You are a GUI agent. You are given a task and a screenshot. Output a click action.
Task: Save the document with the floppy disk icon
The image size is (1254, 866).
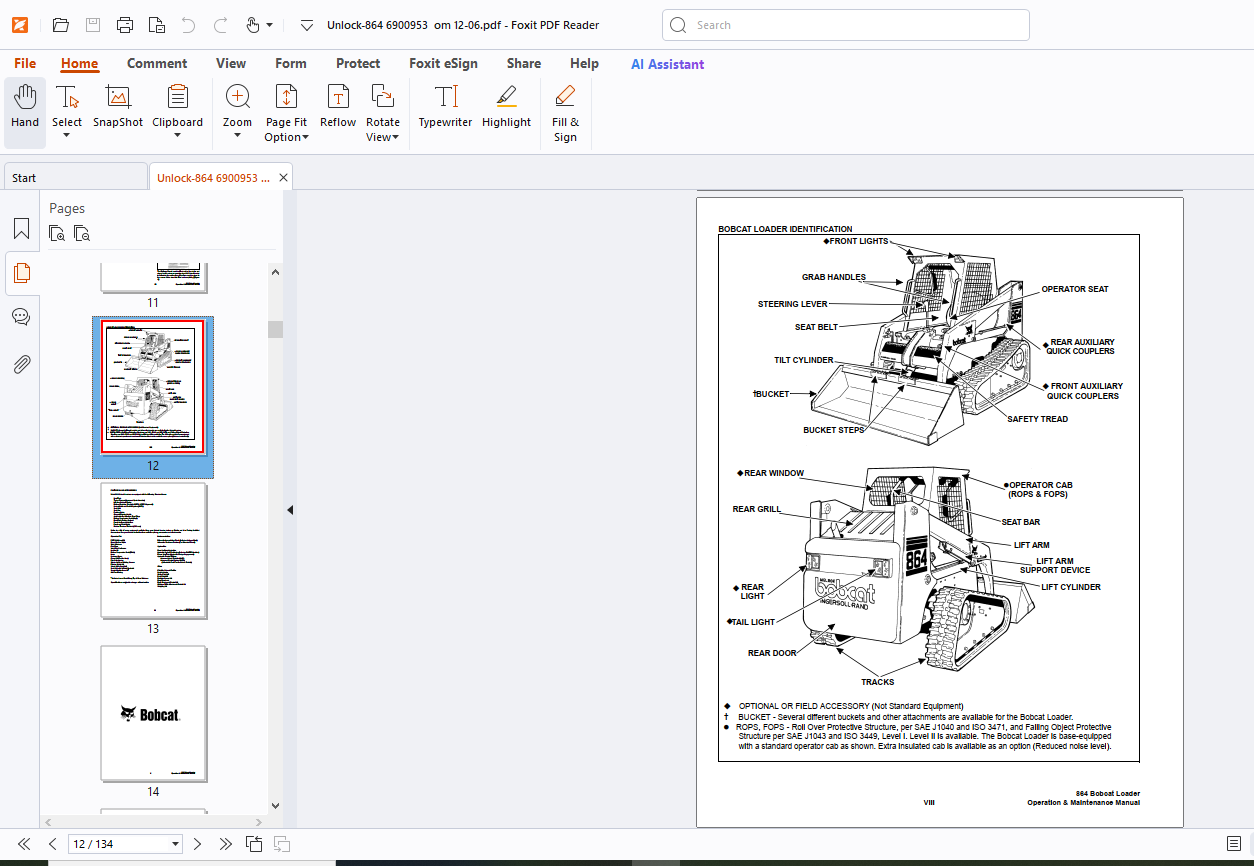point(93,25)
